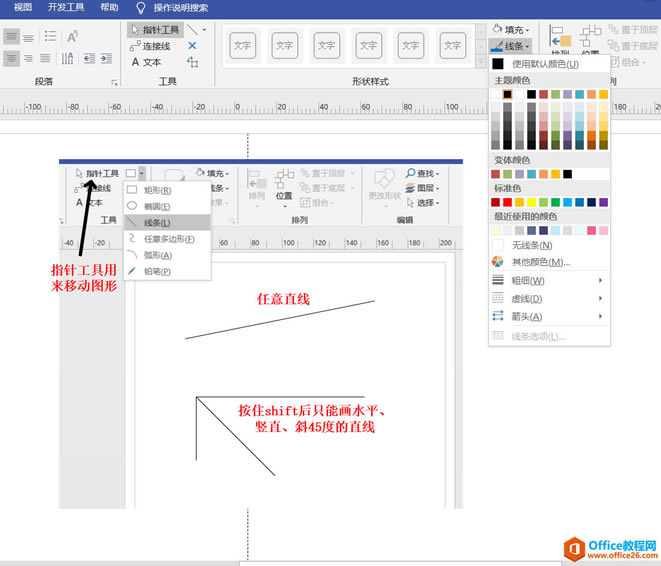Open the 开发工具 ribbon tab
The width and height of the screenshot is (661, 566).
64,7
